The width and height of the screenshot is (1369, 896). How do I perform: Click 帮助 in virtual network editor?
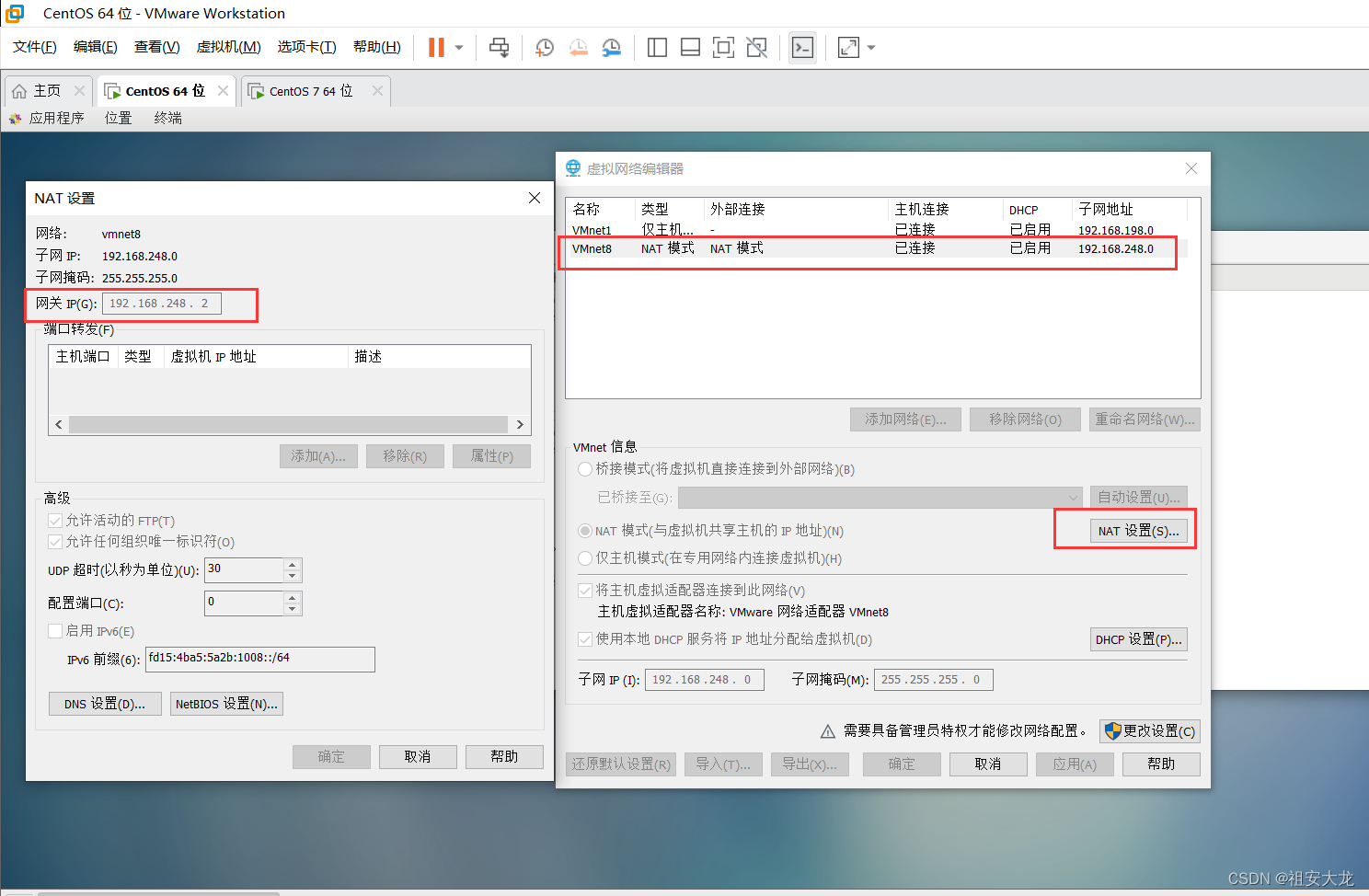[1161, 764]
